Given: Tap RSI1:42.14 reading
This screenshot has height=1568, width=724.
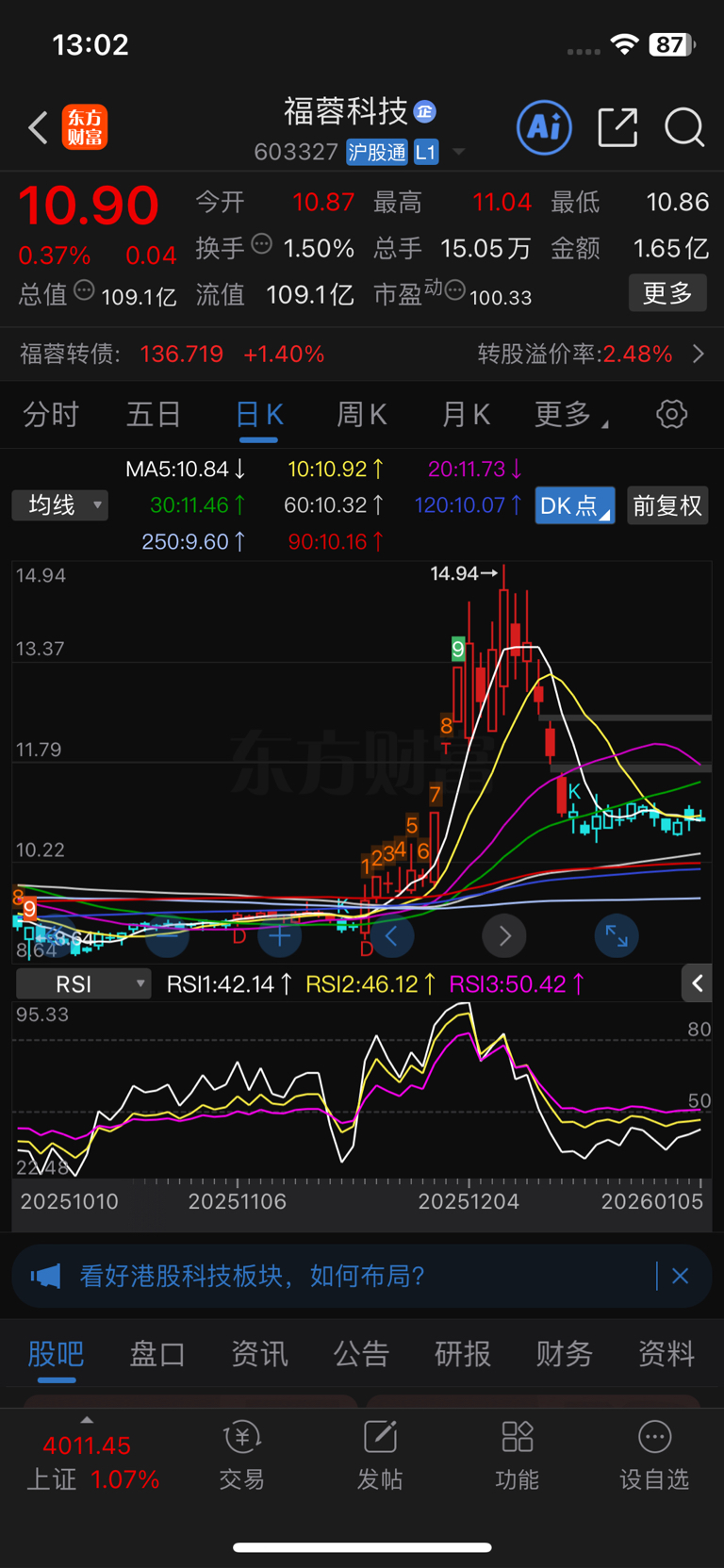Looking at the screenshot, I should point(229,984).
